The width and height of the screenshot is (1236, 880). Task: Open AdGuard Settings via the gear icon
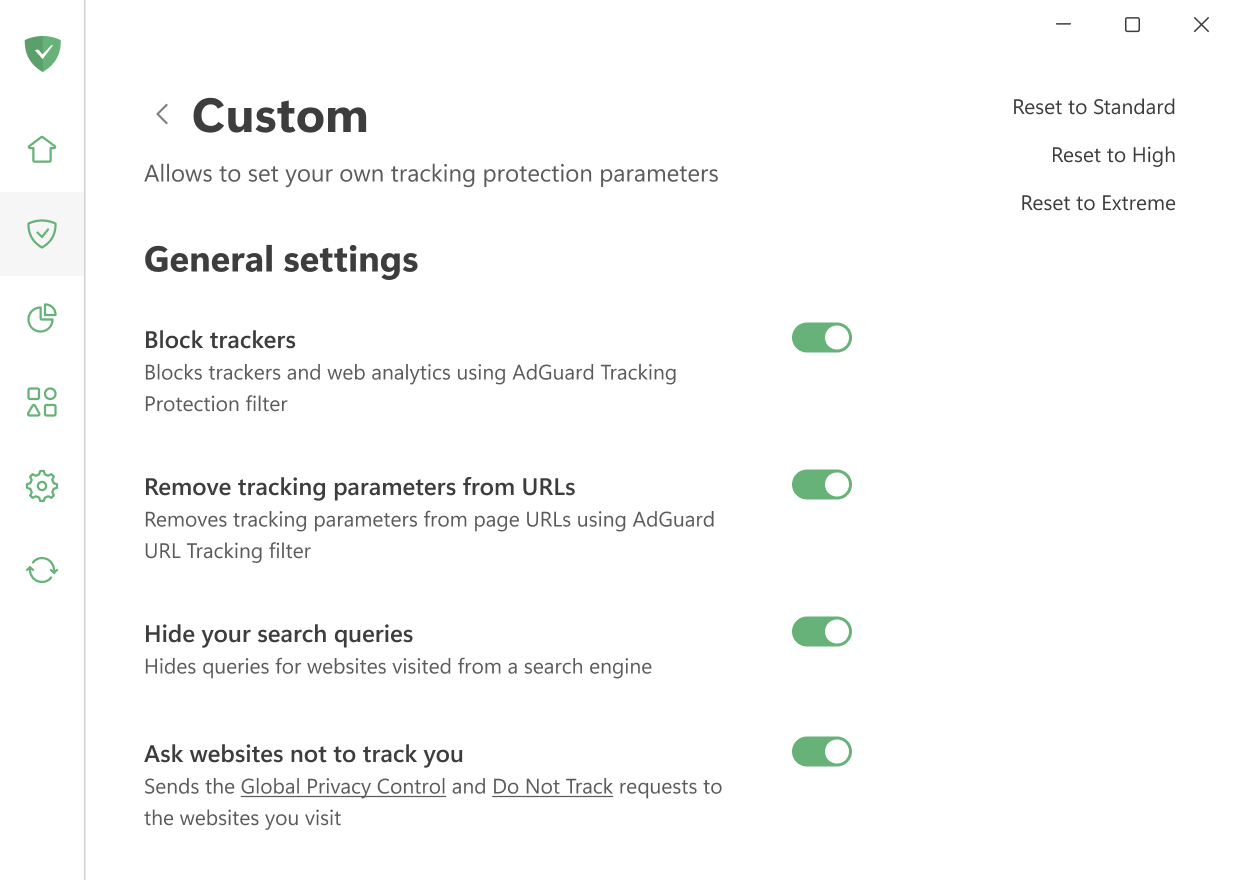tap(42, 485)
